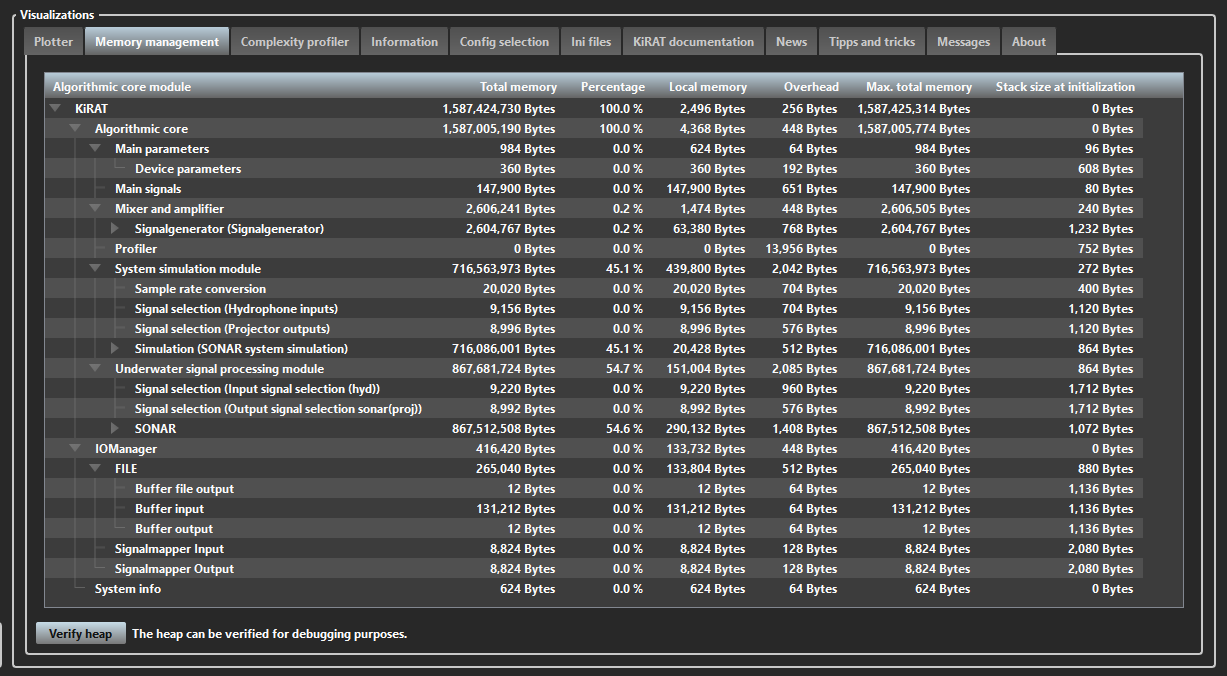This screenshot has height=676, width=1227.
Task: Click the 1,587,424,730 Bytes total memory value
Action: [499, 108]
